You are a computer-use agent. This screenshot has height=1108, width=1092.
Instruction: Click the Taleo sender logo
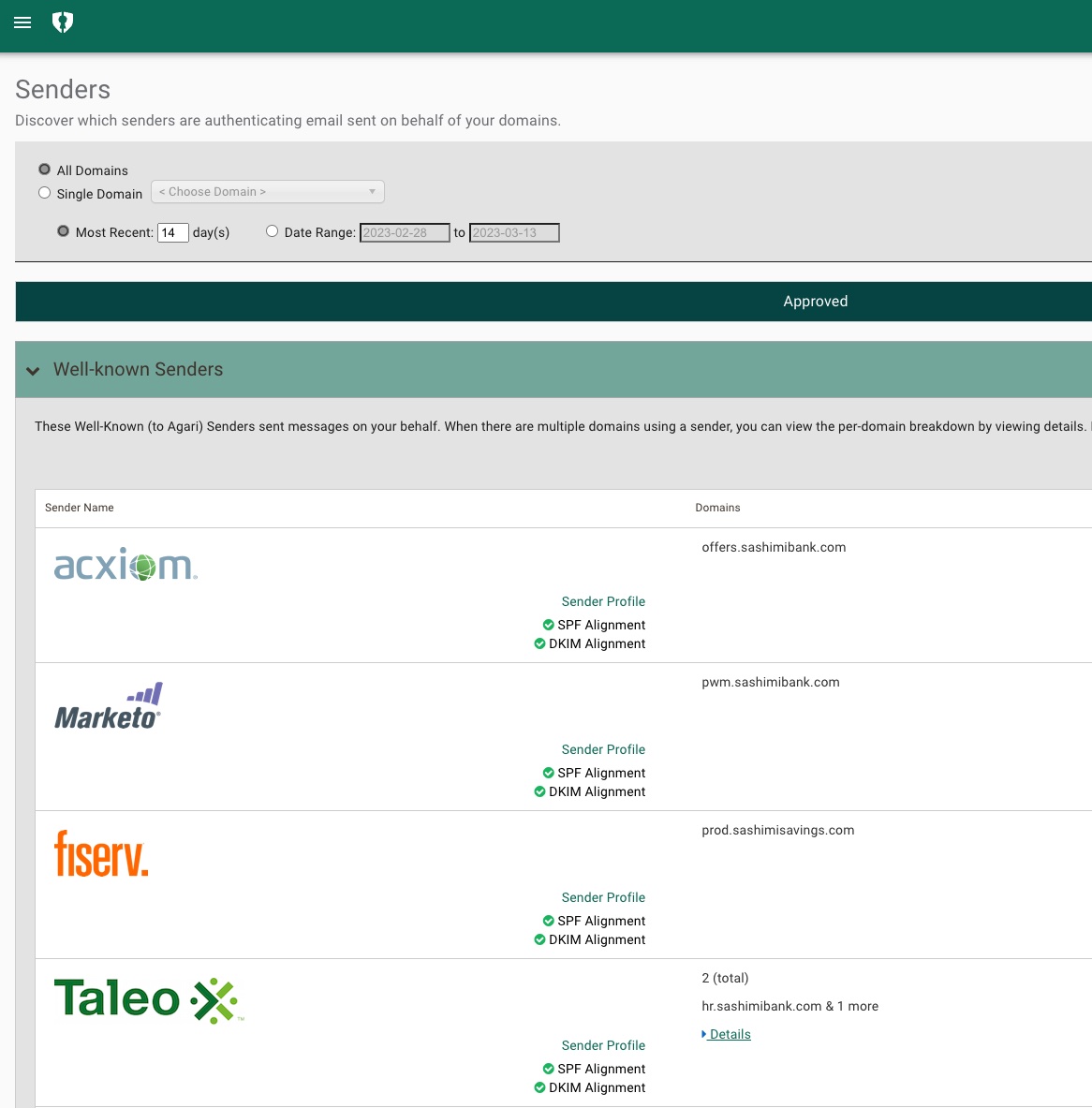(x=147, y=999)
